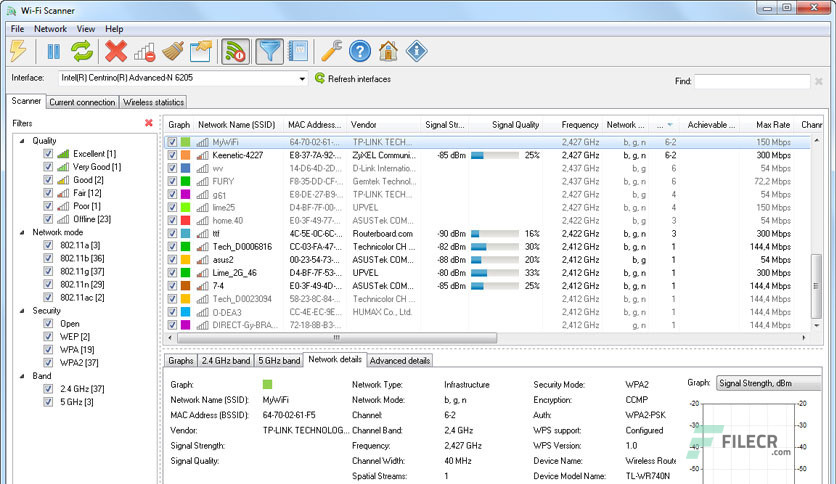Click the green color swatch for MyWiFi

click(x=186, y=142)
